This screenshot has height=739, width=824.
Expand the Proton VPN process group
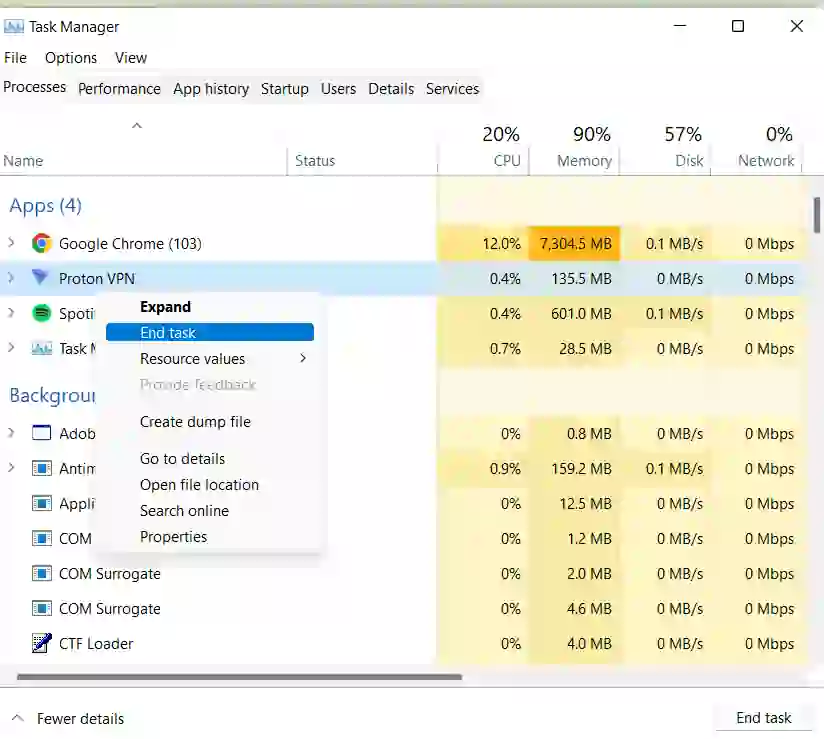11,278
